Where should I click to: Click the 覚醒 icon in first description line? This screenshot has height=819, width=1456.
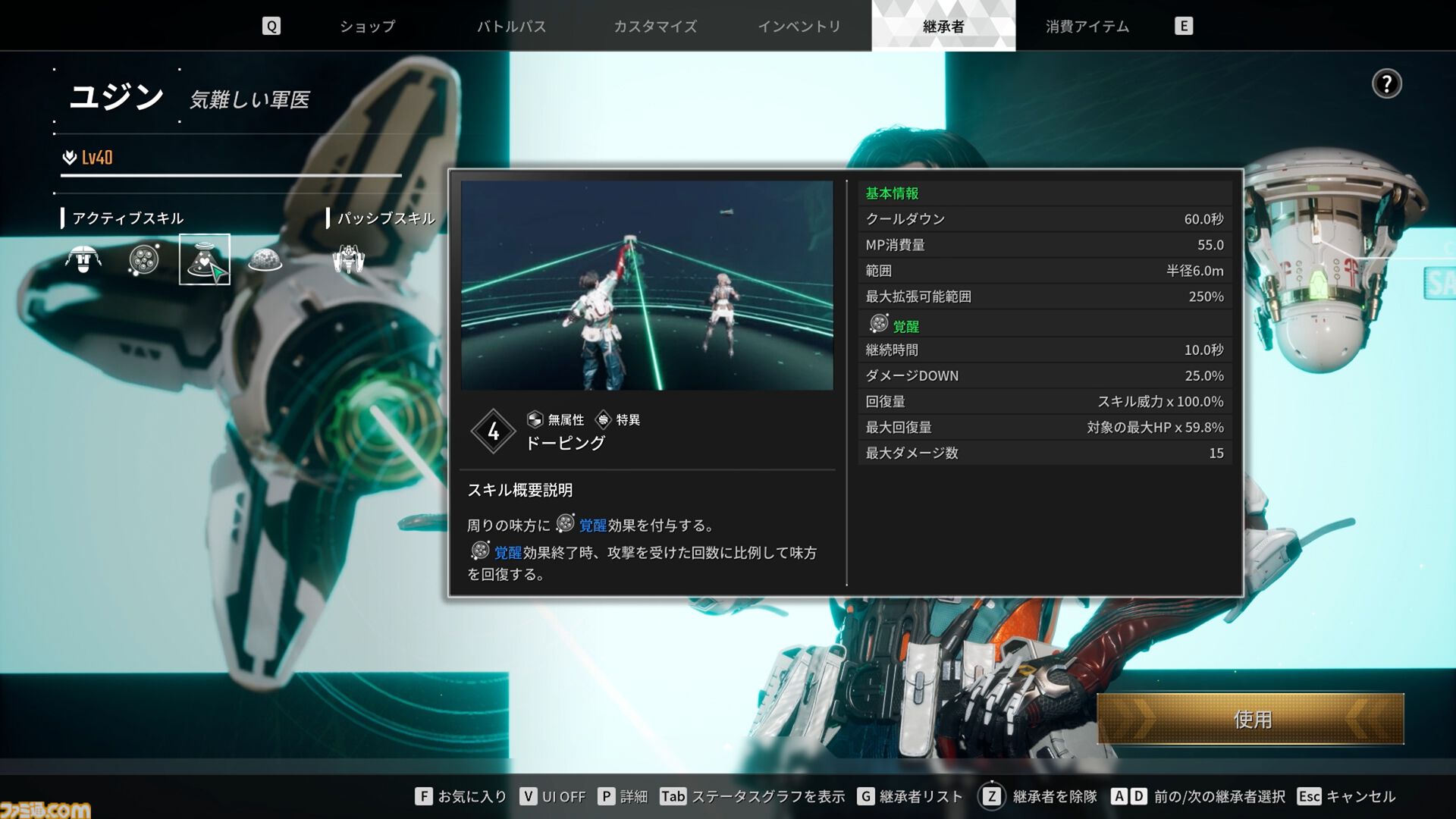(566, 523)
